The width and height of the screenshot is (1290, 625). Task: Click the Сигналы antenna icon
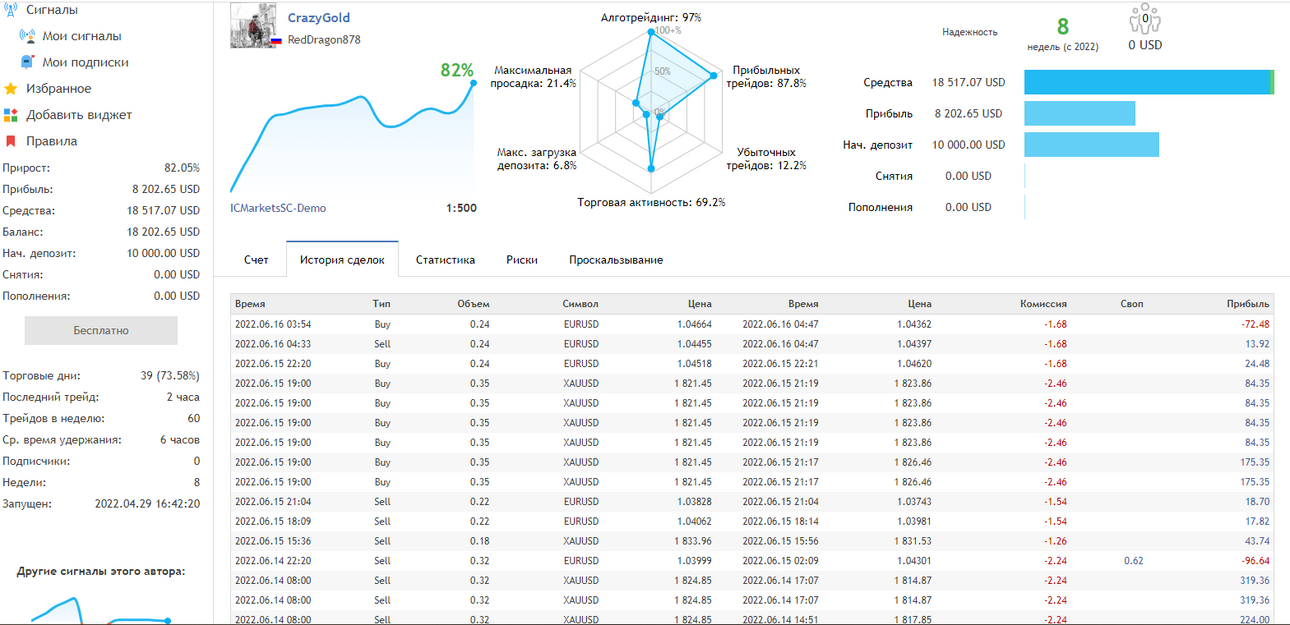(11, 10)
